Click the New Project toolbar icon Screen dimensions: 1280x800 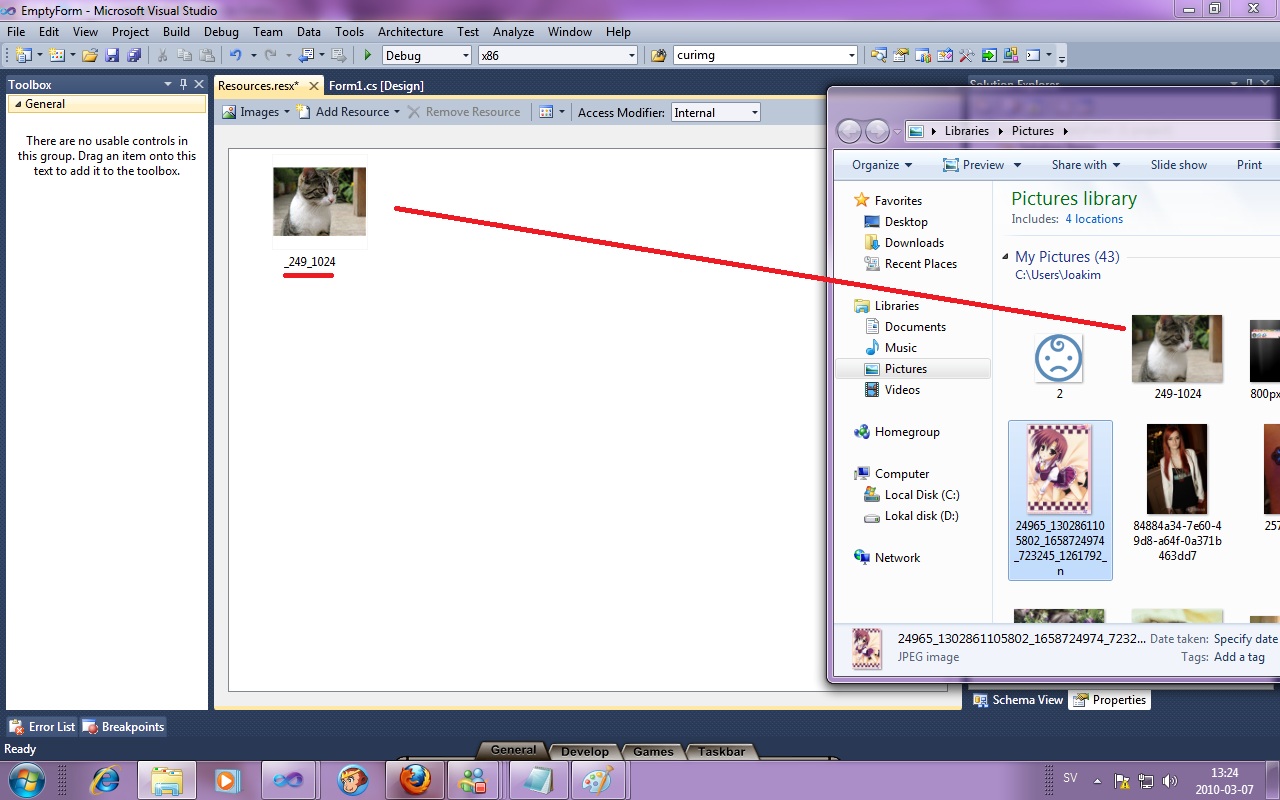23,55
